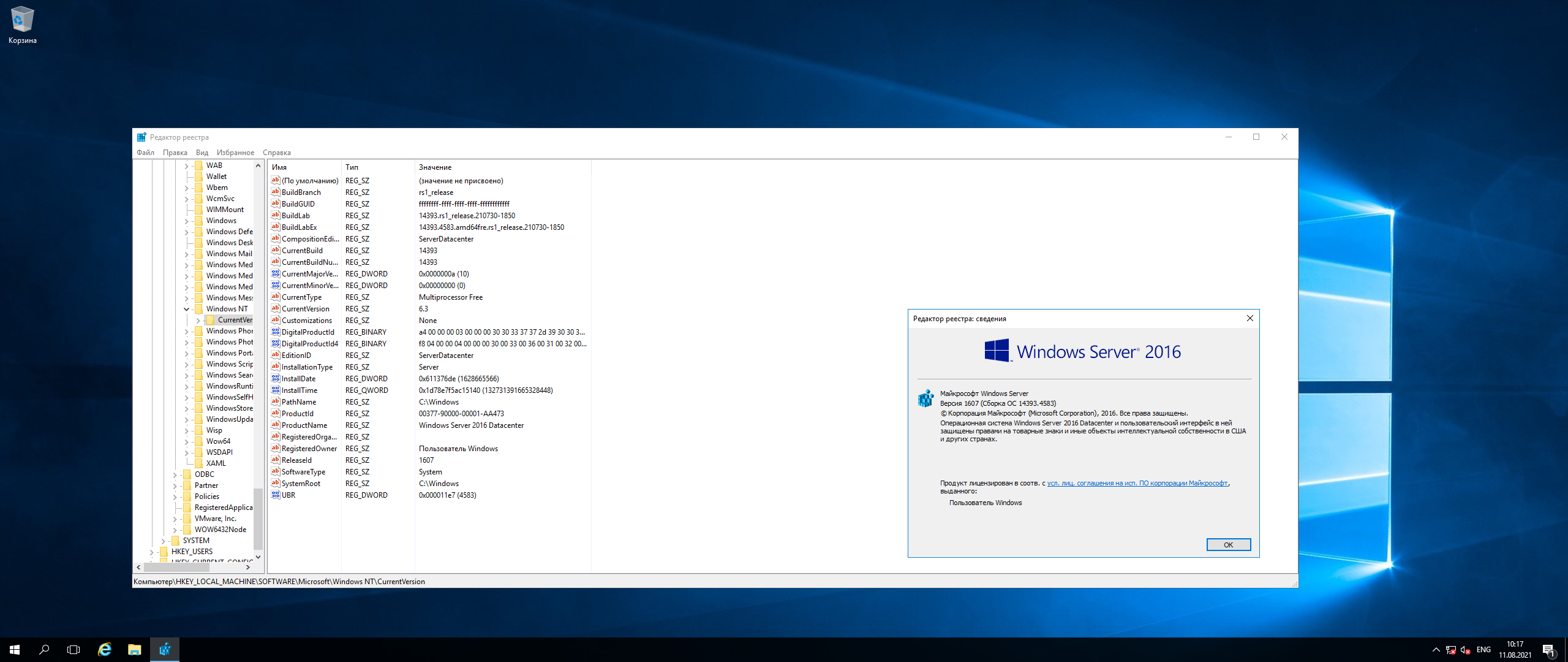
Task: Click the Тип column header
Action: [x=378, y=167]
